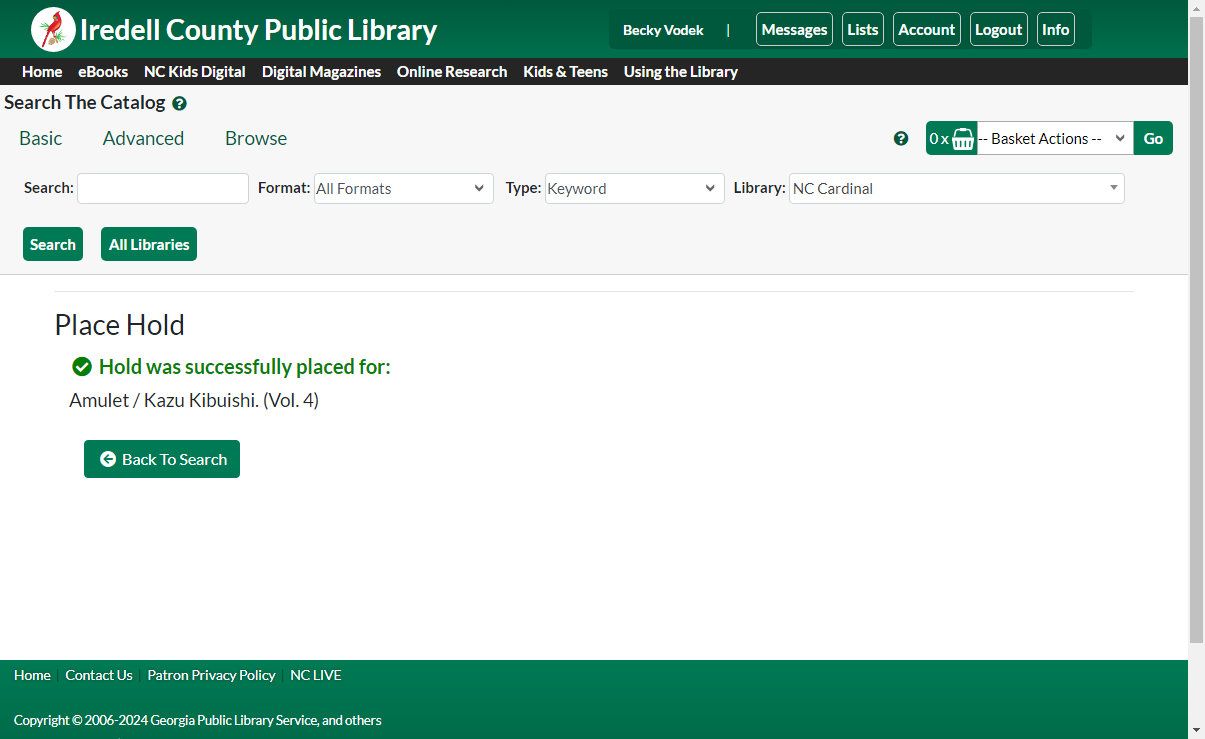Select Digital Magazines in the nav bar
This screenshot has height=739, width=1205.
coord(321,72)
